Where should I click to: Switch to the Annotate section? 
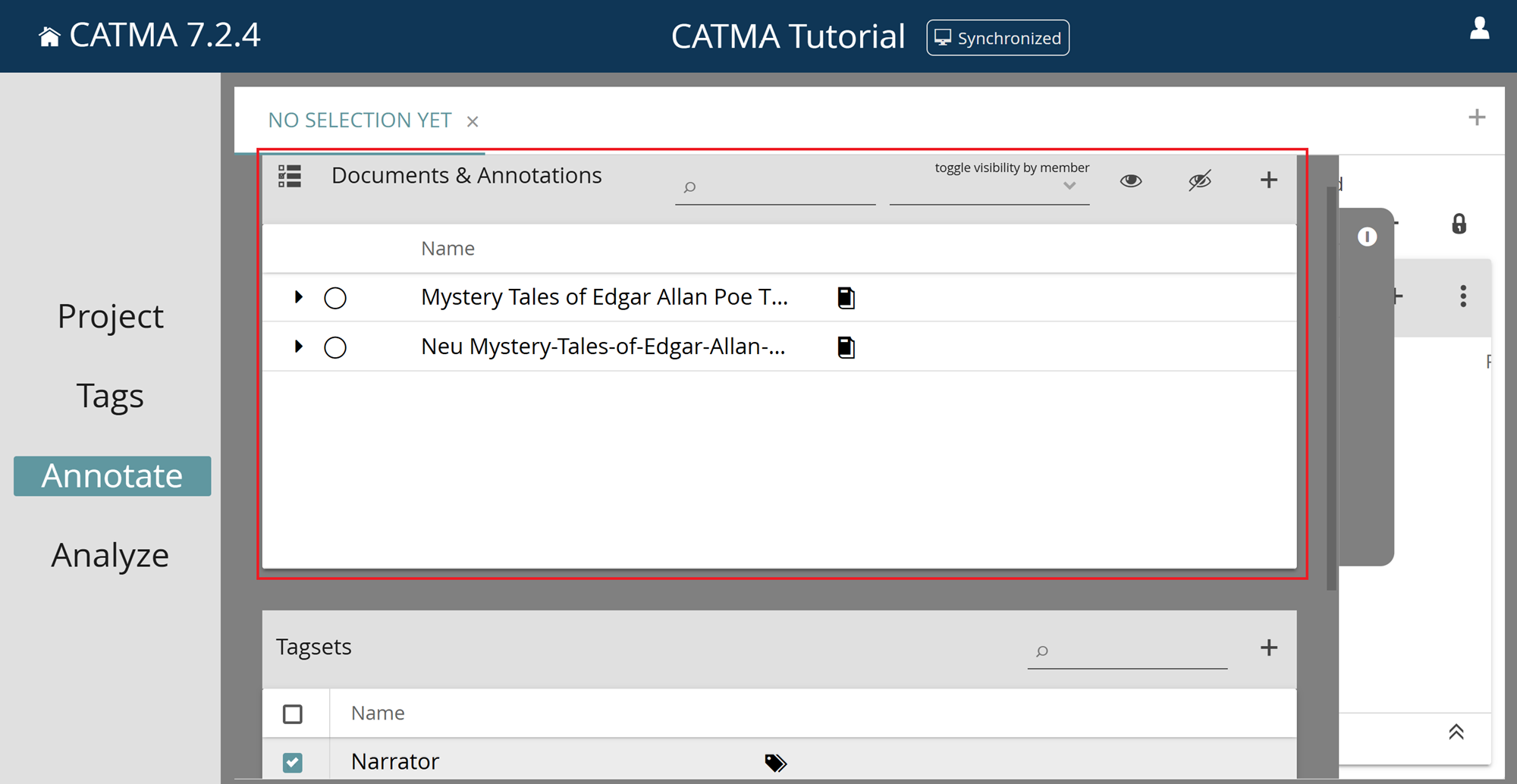(x=111, y=475)
